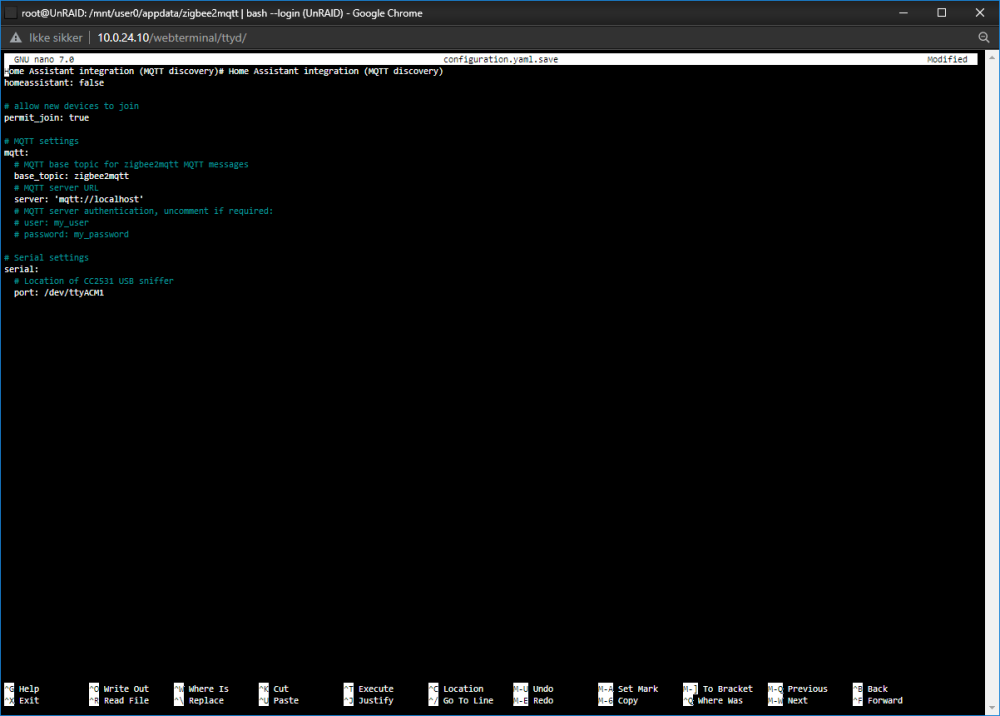Click the 'mqtt:' line
Screen dimensions: 1000x716
[17, 152]
